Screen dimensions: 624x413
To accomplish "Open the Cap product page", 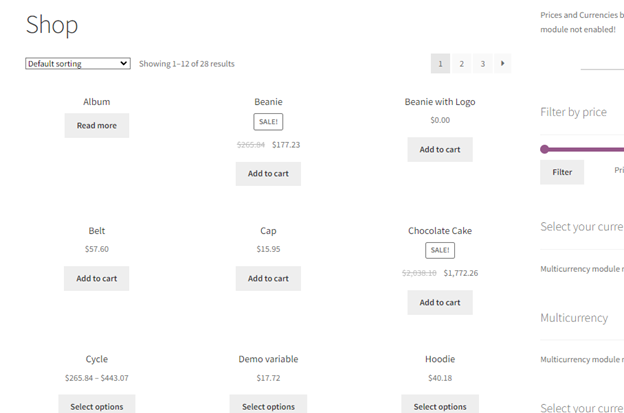I will (268, 231).
